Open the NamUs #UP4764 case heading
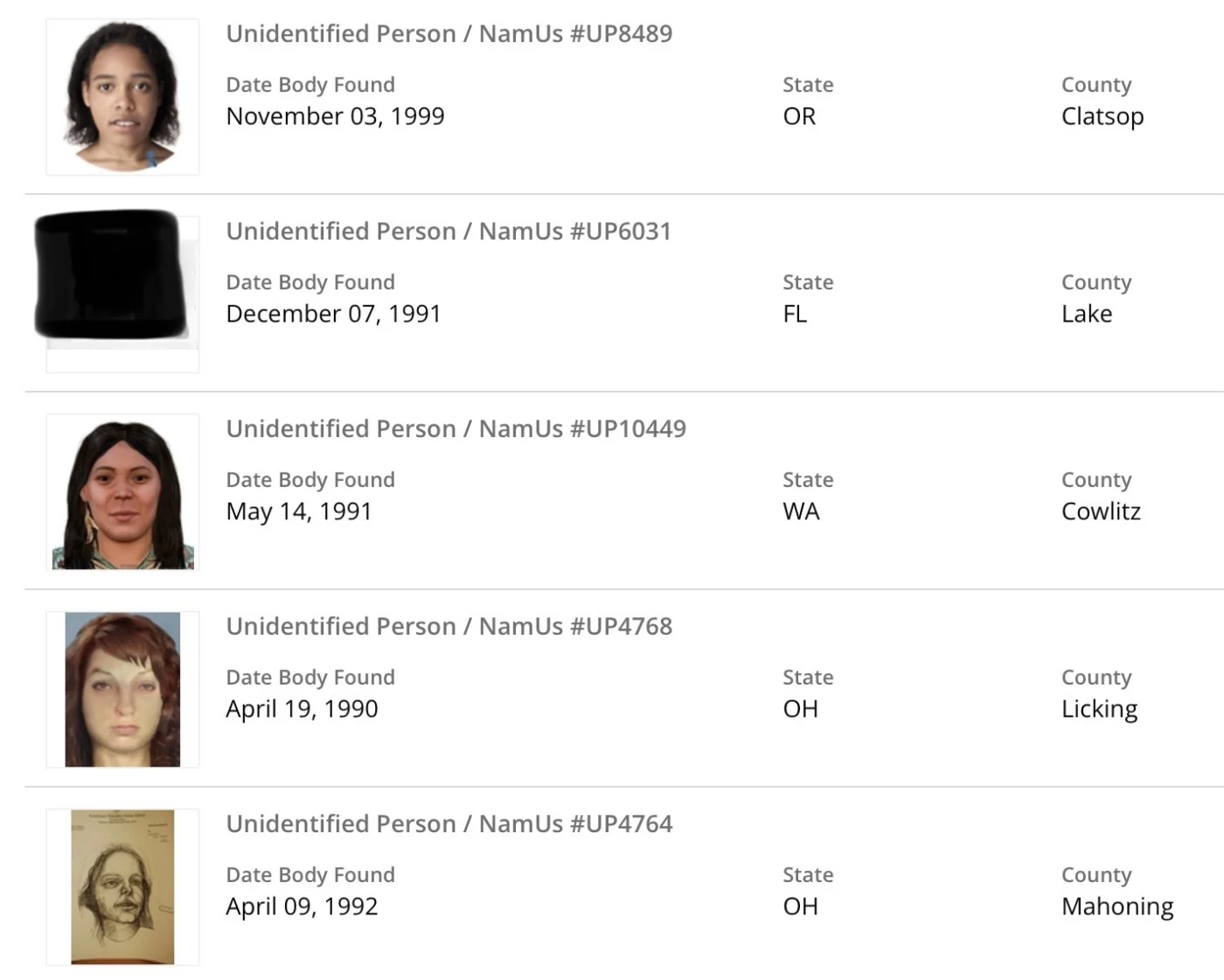The height and width of the screenshot is (980, 1224). [x=449, y=824]
